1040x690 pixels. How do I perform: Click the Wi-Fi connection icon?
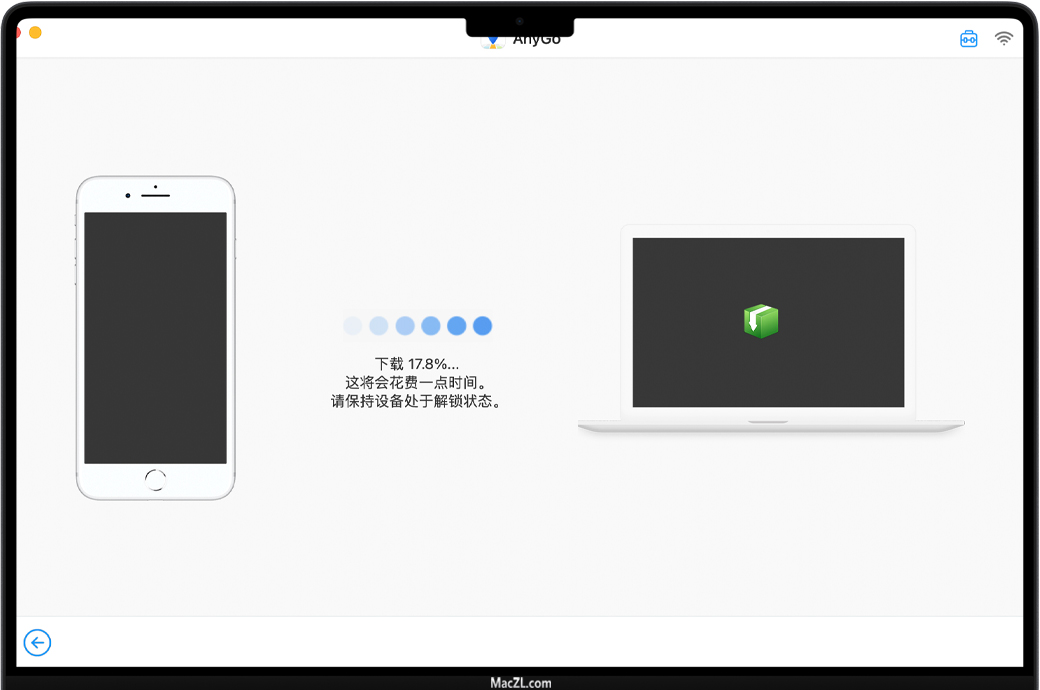1004,38
